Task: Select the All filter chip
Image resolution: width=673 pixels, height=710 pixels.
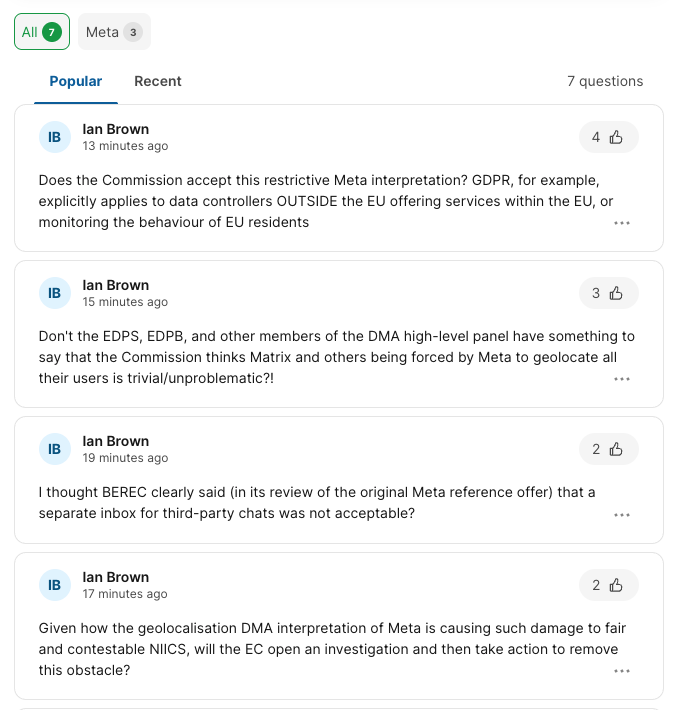Action: click(x=42, y=32)
